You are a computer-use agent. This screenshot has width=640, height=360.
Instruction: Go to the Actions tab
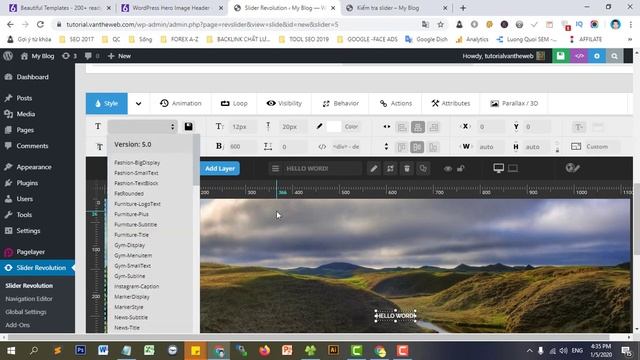point(396,103)
